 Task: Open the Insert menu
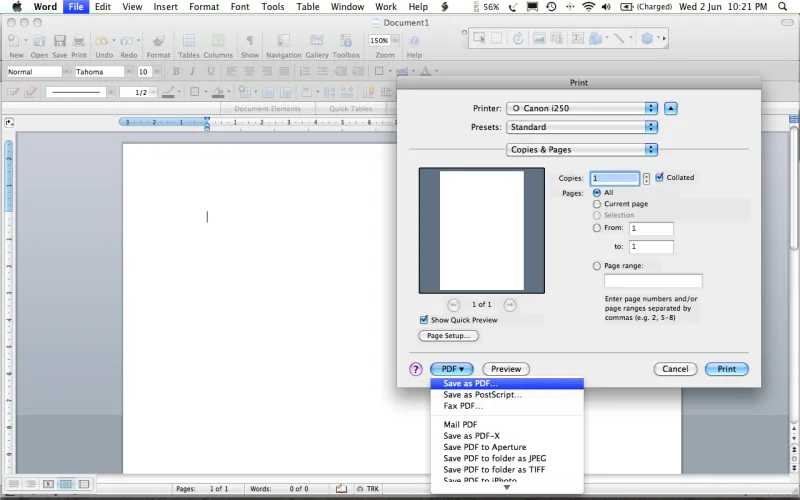pos(165,7)
